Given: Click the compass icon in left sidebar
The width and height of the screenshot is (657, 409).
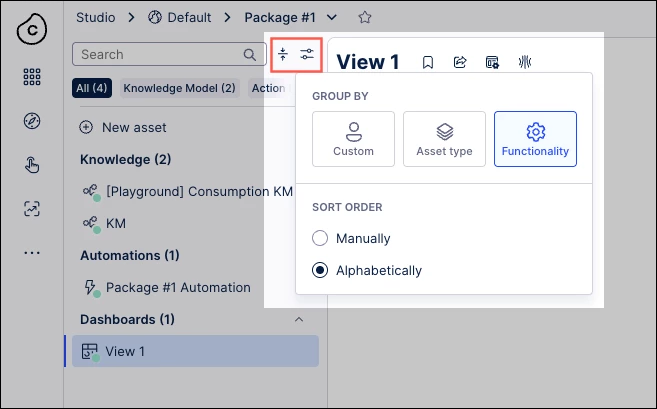Looking at the screenshot, I should [32, 121].
